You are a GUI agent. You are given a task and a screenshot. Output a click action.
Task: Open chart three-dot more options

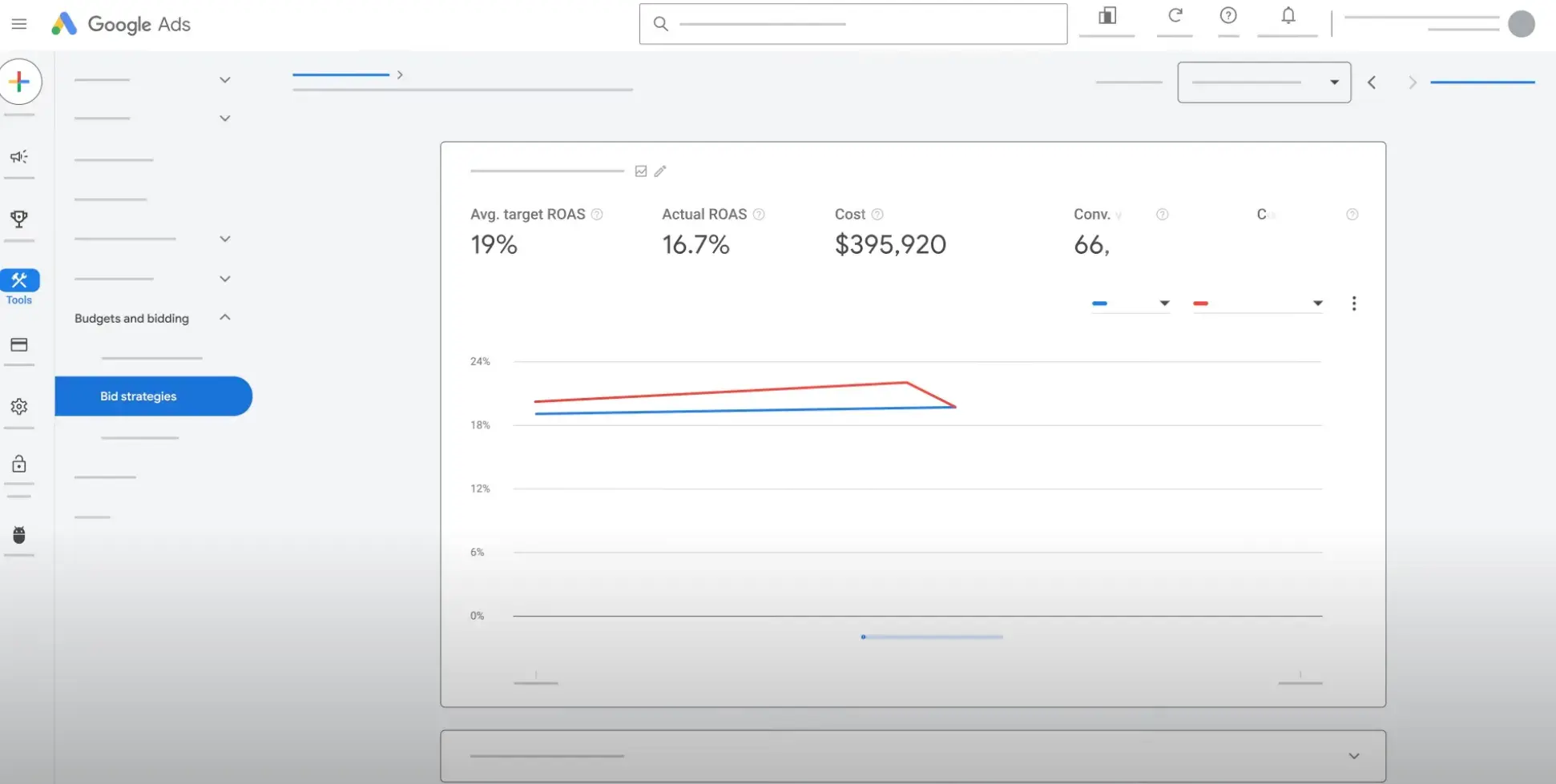(1354, 304)
